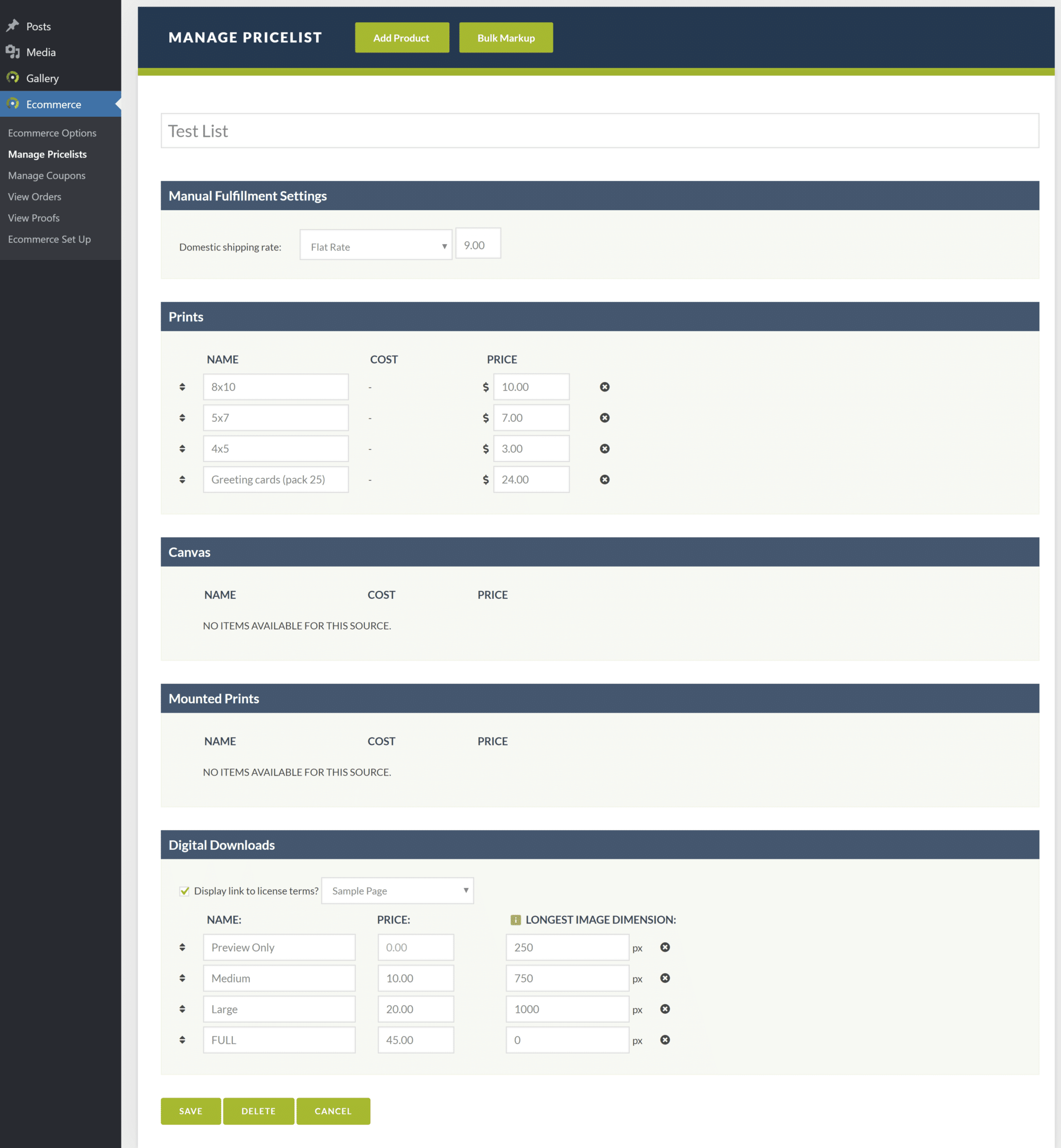1061x1148 pixels.
Task: Click the 8x10 name field
Action: click(x=275, y=387)
